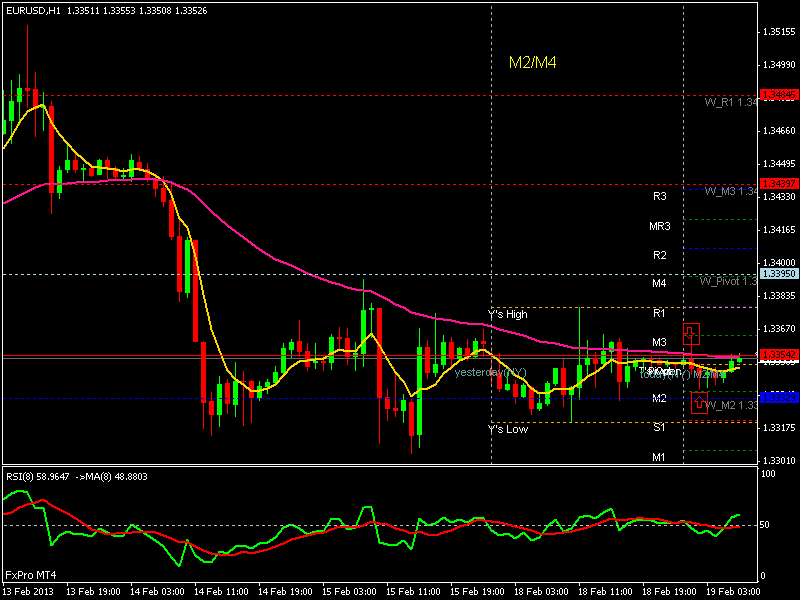
Task: Click the W_M3 weekly level label
Action: click(731, 191)
